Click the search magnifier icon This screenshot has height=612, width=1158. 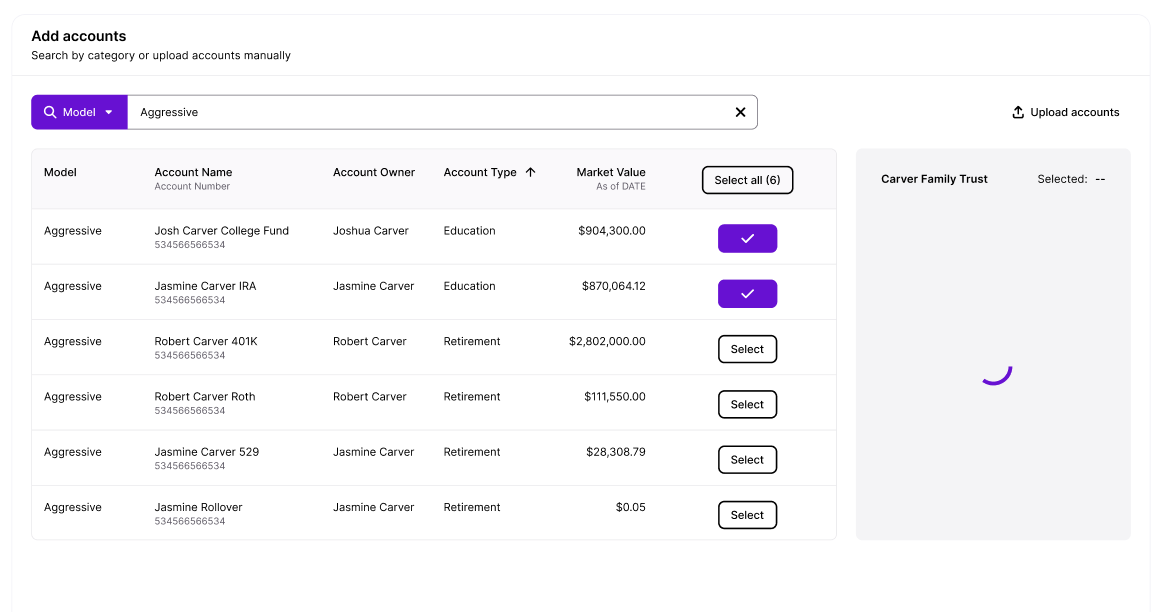pyautogui.click(x=50, y=113)
